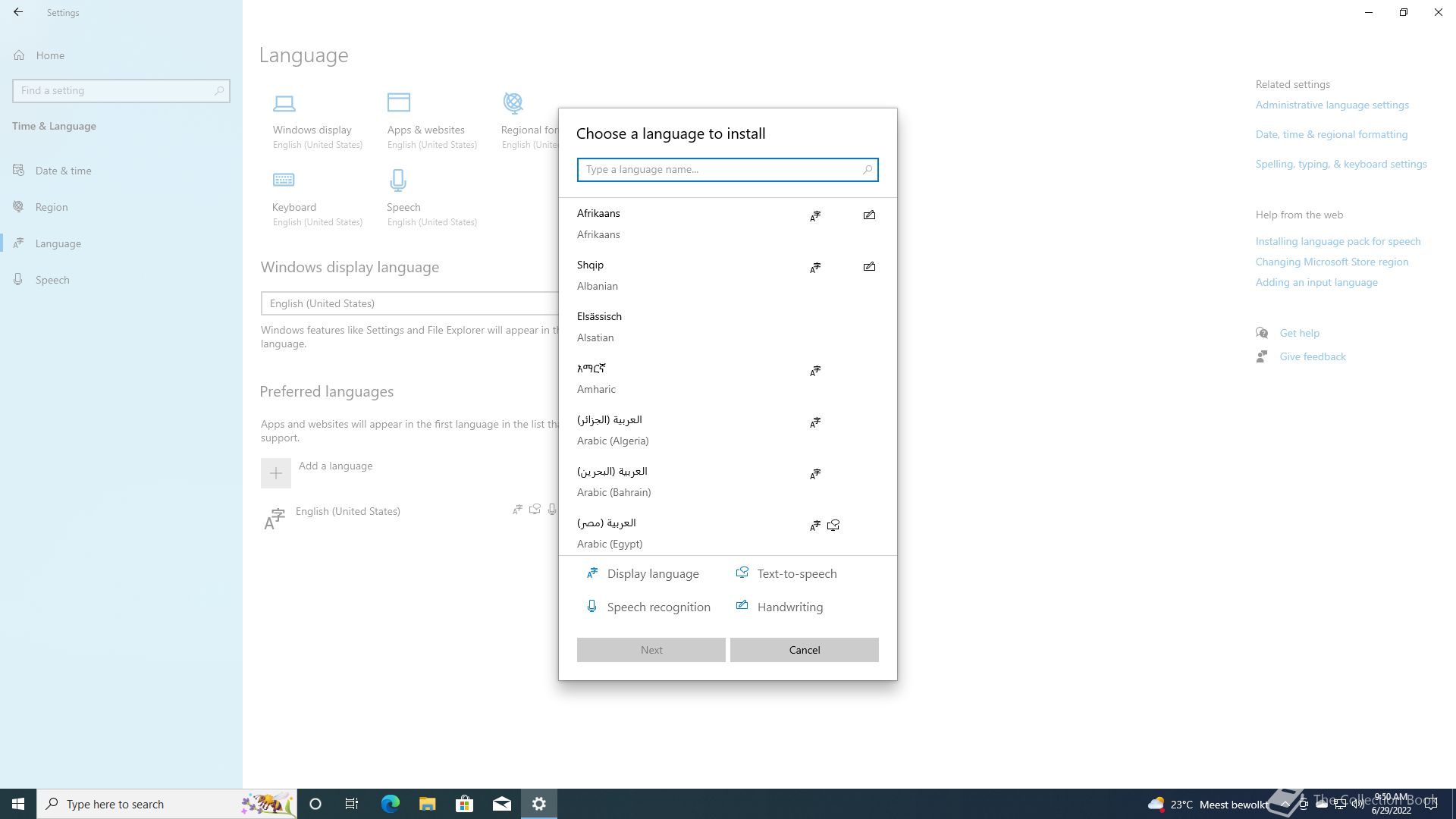Focus the language name search box

(720, 170)
